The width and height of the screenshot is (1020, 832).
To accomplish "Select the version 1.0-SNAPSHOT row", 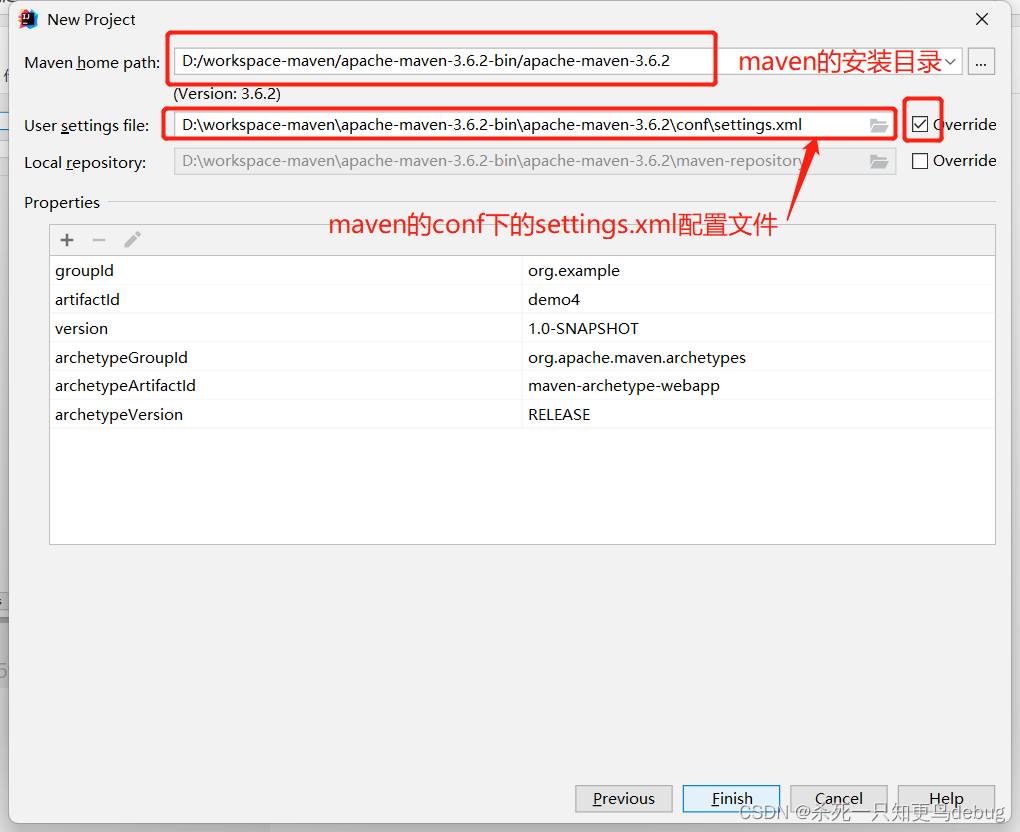I will tap(300, 328).
